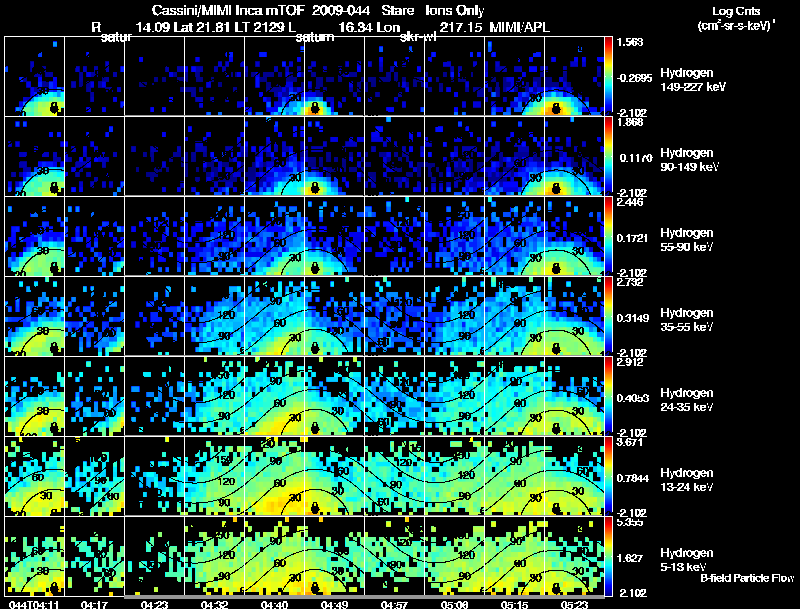
Task: Select the Hydrogen 24-35 keV color scale
Action: click(608, 396)
